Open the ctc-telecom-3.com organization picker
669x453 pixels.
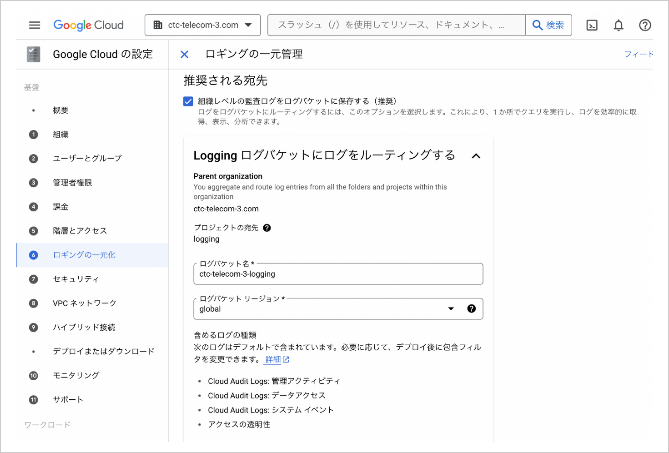tap(203, 25)
